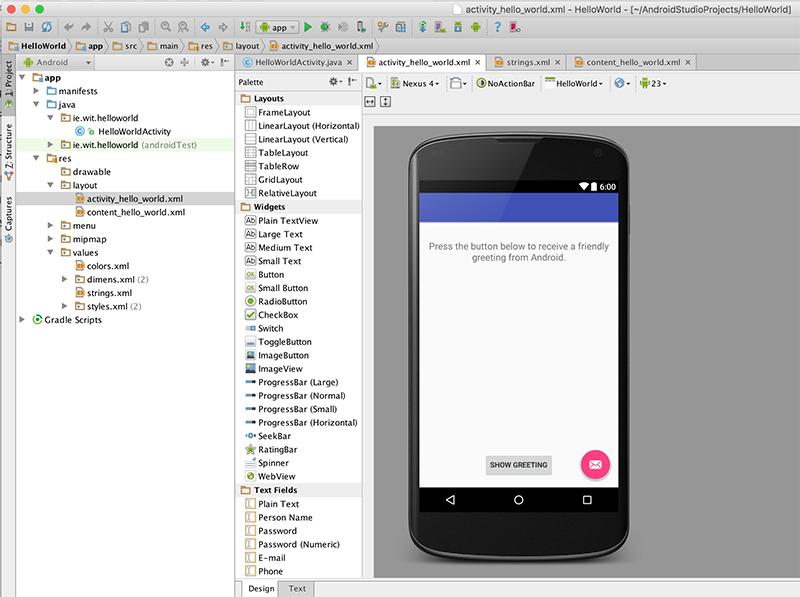This screenshot has width=800, height=597.
Task: Switch to HelloWorldActivity.java tab
Action: click(298, 62)
